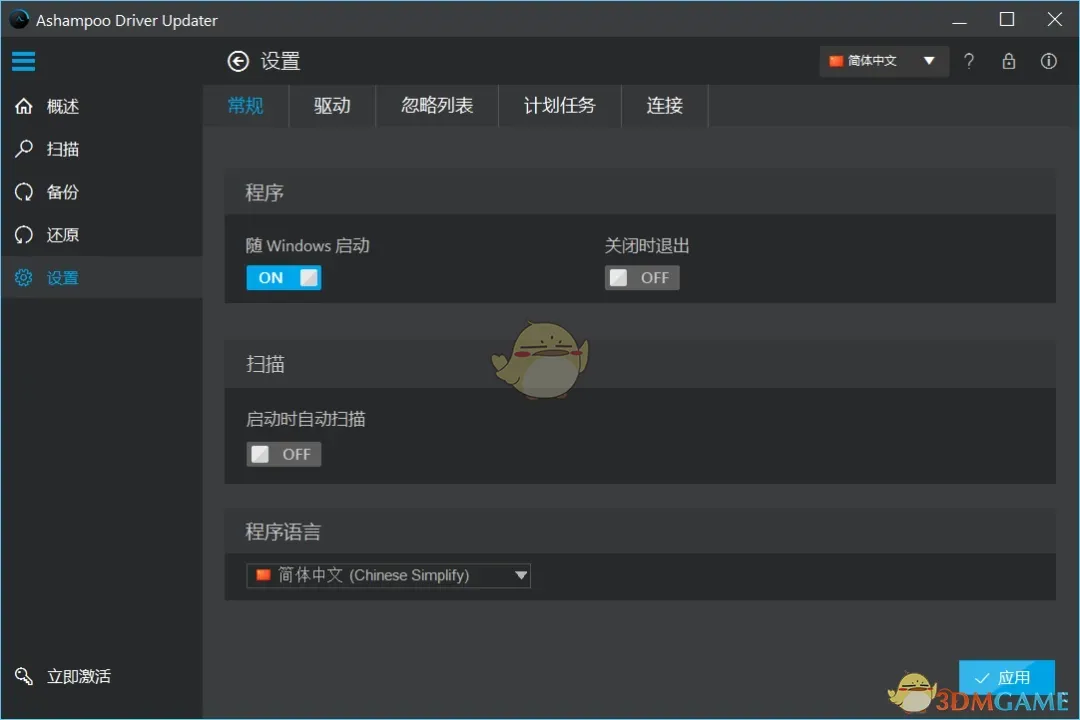Click the help question mark icon
The height and width of the screenshot is (720, 1080).
click(969, 61)
